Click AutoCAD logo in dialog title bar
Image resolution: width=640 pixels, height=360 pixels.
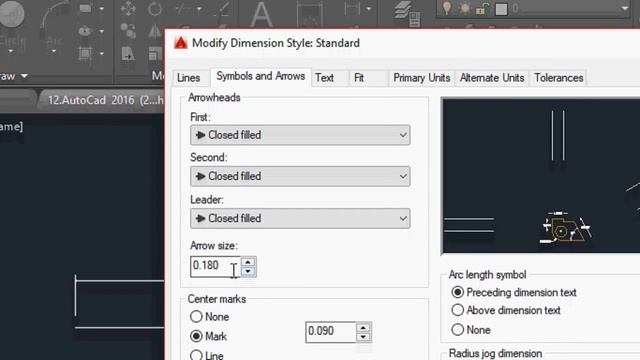[x=181, y=43]
